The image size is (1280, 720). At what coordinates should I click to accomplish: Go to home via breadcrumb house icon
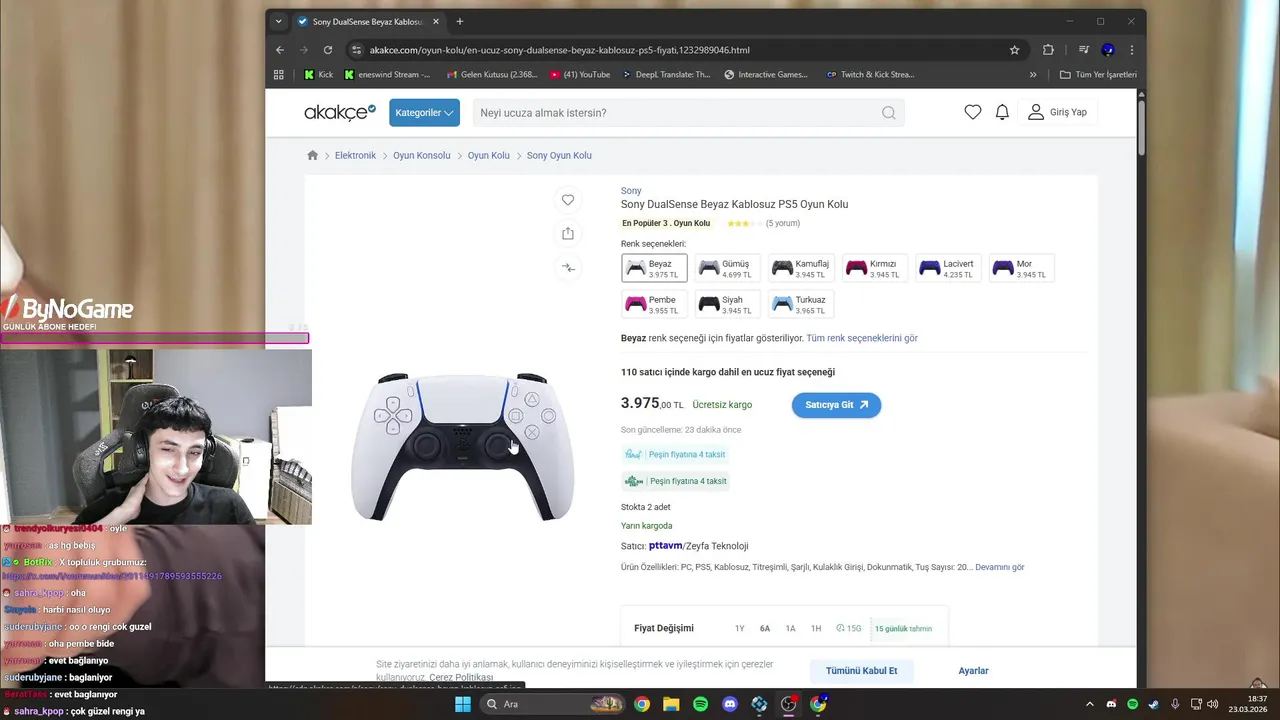pos(312,155)
